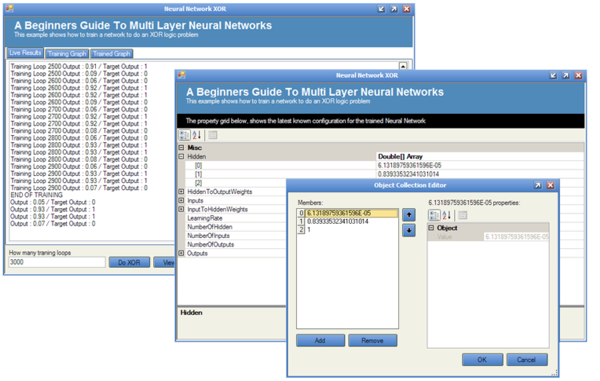Confirm with OK in Object Collection Editor
The image size is (600, 381).
pyautogui.click(x=482, y=360)
